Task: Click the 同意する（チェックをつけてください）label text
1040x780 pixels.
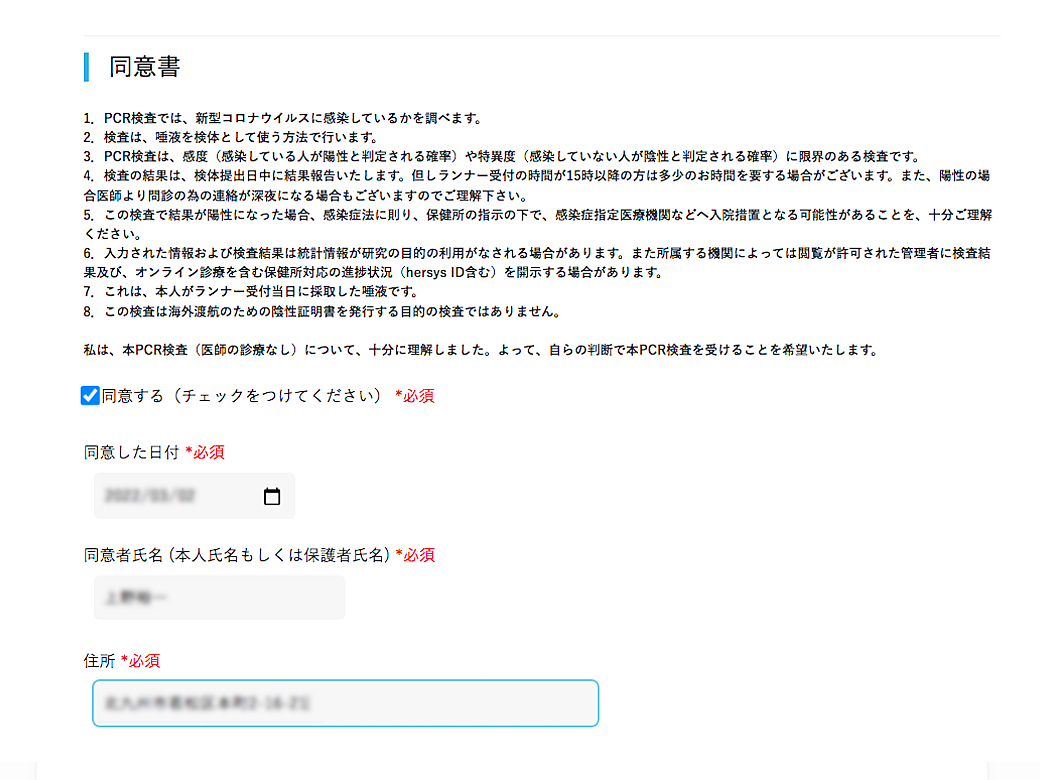Action: pos(242,396)
